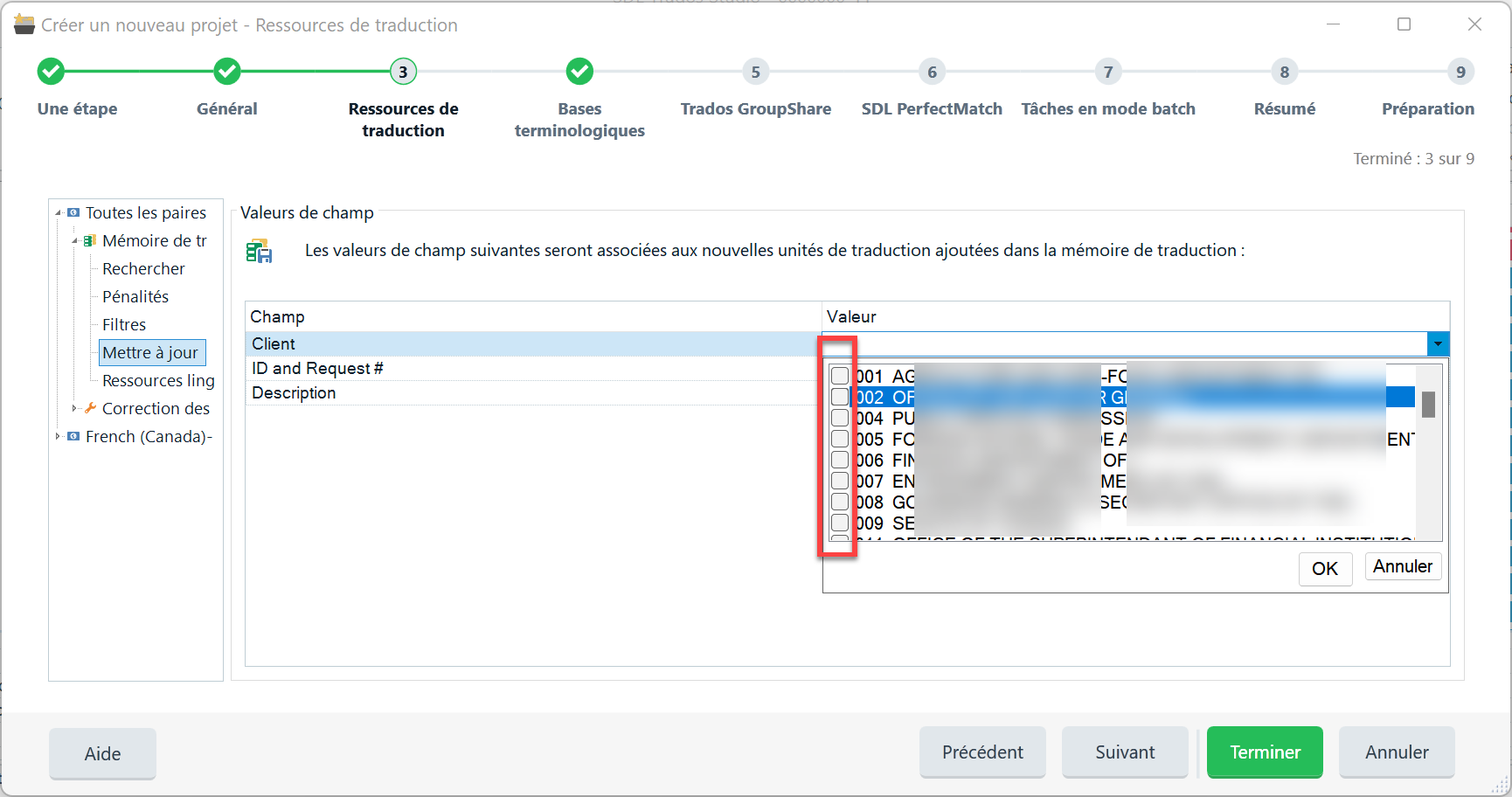This screenshot has height=797, width=1512.
Task: Check the box for item 008
Action: click(x=840, y=502)
